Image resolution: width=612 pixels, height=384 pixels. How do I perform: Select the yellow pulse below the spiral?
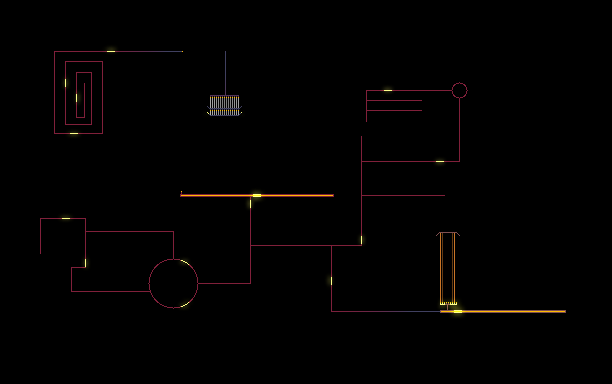tap(74, 133)
